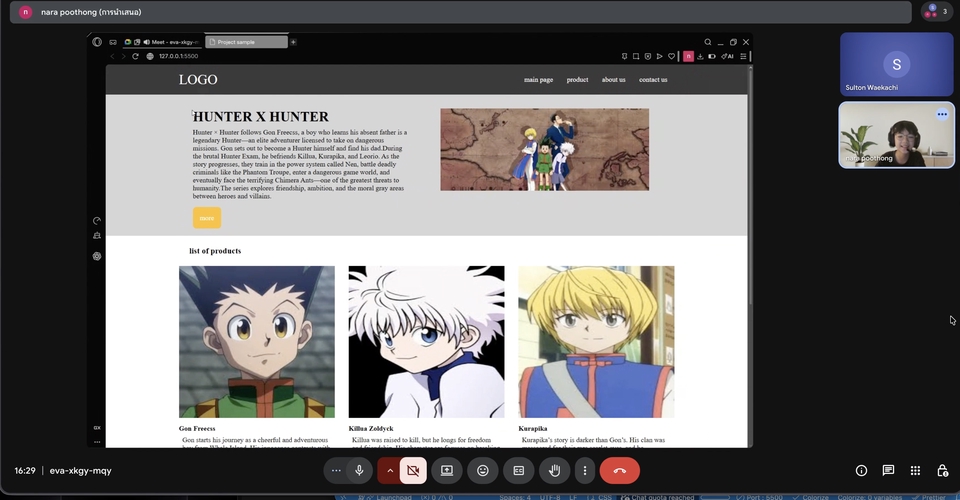
Task: Open the easy setup menu icon
Action: (743, 56)
